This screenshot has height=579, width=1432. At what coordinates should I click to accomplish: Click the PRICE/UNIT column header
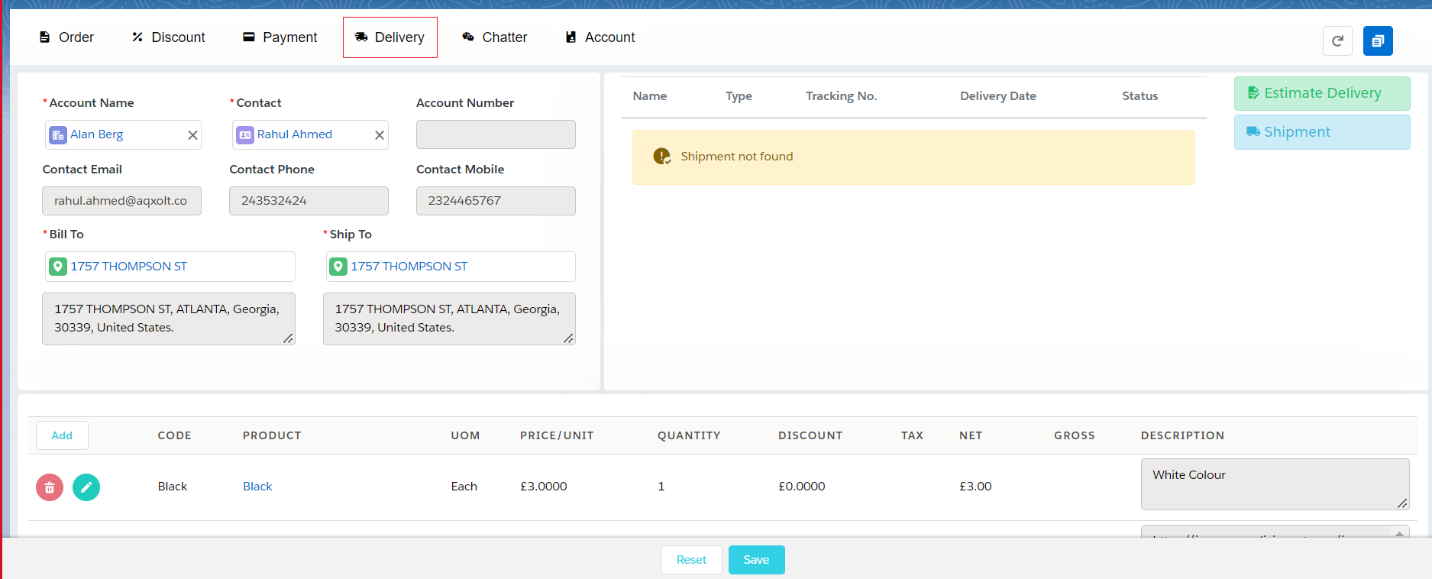tap(557, 436)
